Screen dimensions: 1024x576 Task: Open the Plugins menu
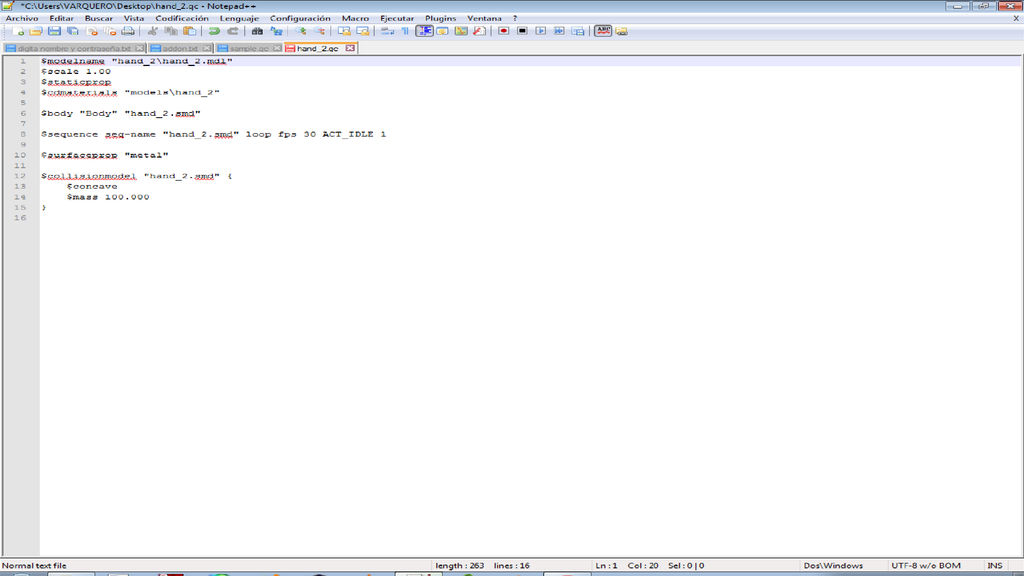(441, 18)
